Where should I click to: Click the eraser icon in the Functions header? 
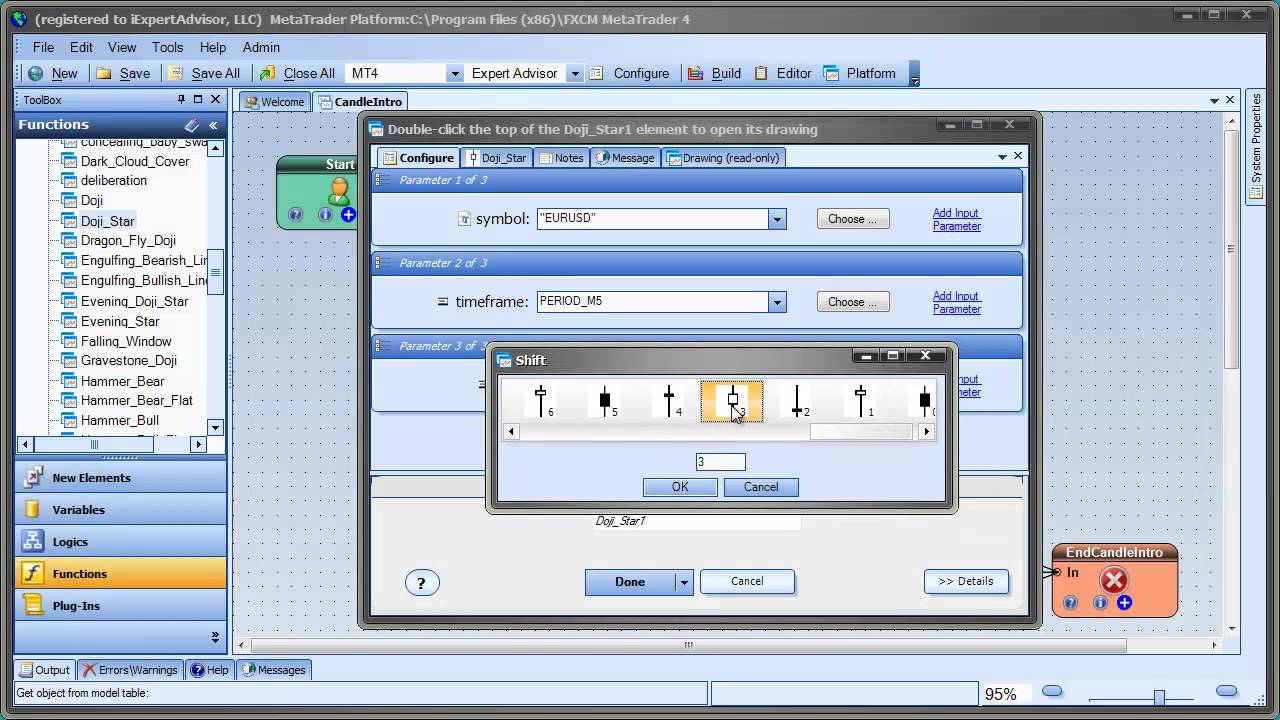pyautogui.click(x=192, y=125)
